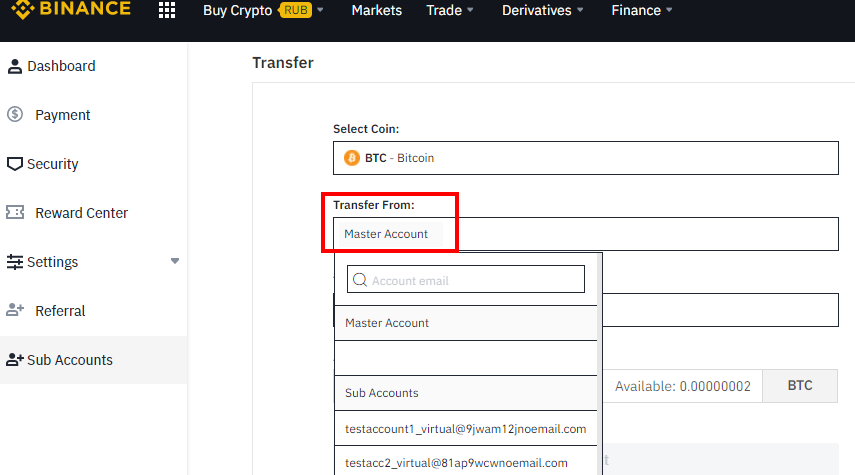Go to Reward Center in sidebar

click(81, 213)
